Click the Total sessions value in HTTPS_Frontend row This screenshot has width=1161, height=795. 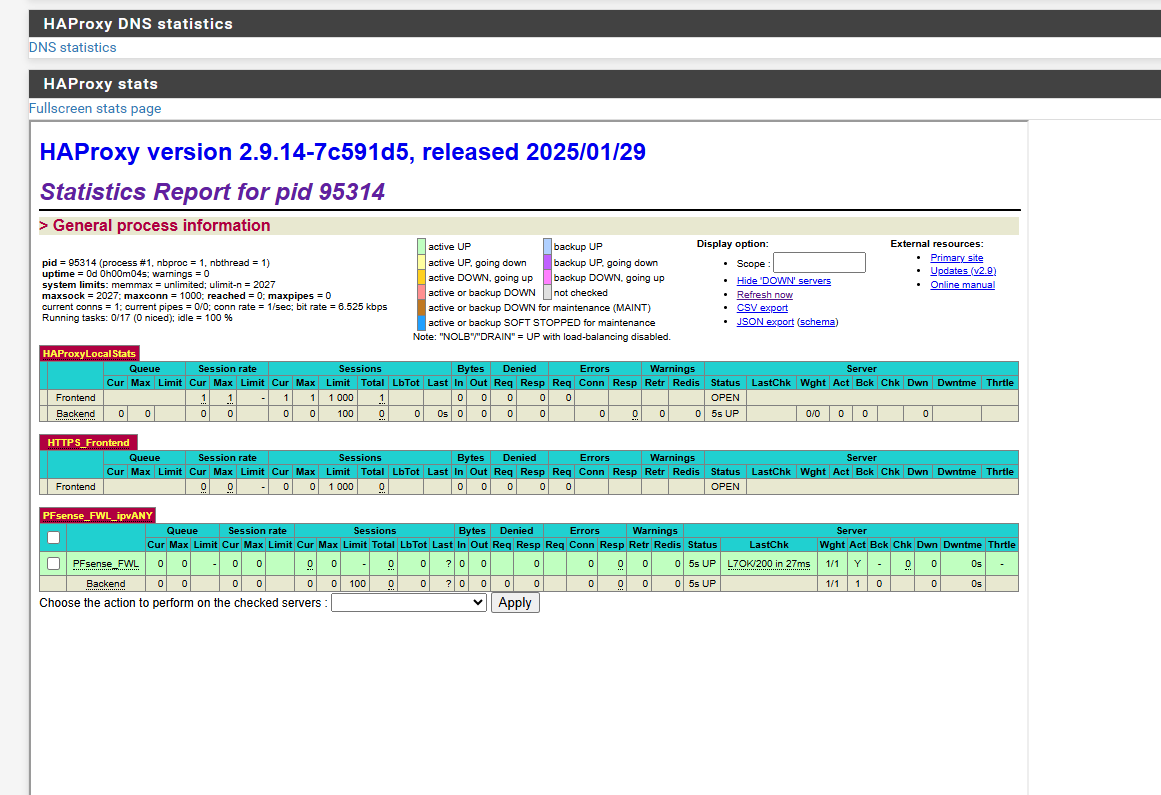pyautogui.click(x=382, y=486)
